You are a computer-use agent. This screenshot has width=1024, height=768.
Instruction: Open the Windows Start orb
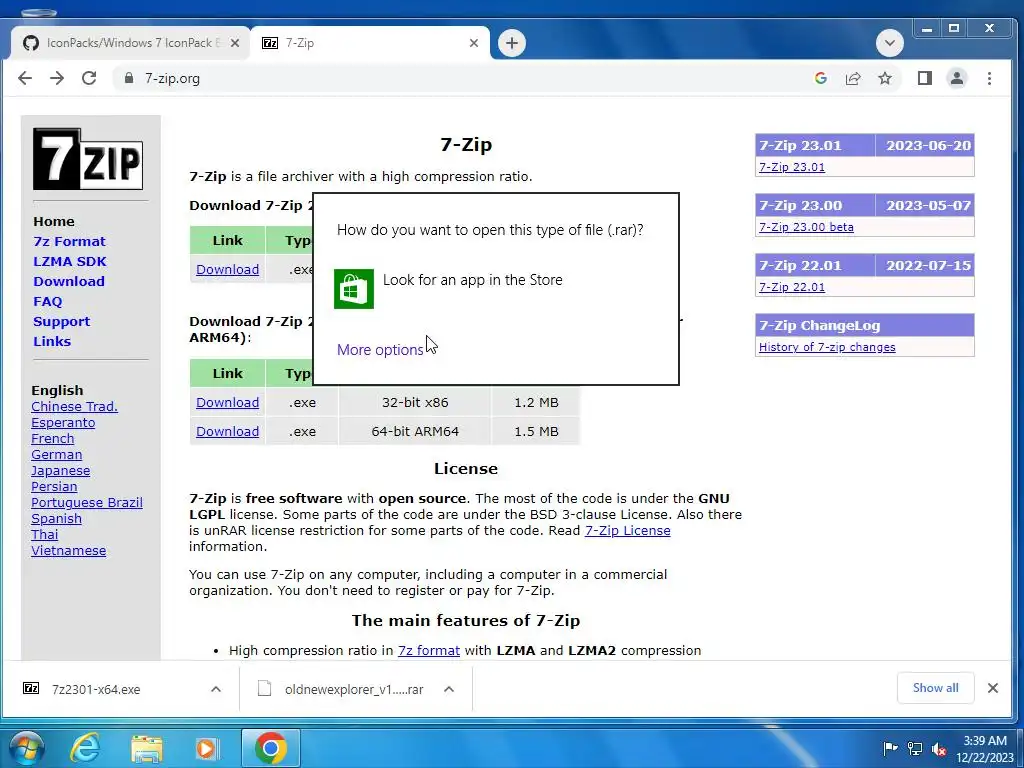pos(27,748)
